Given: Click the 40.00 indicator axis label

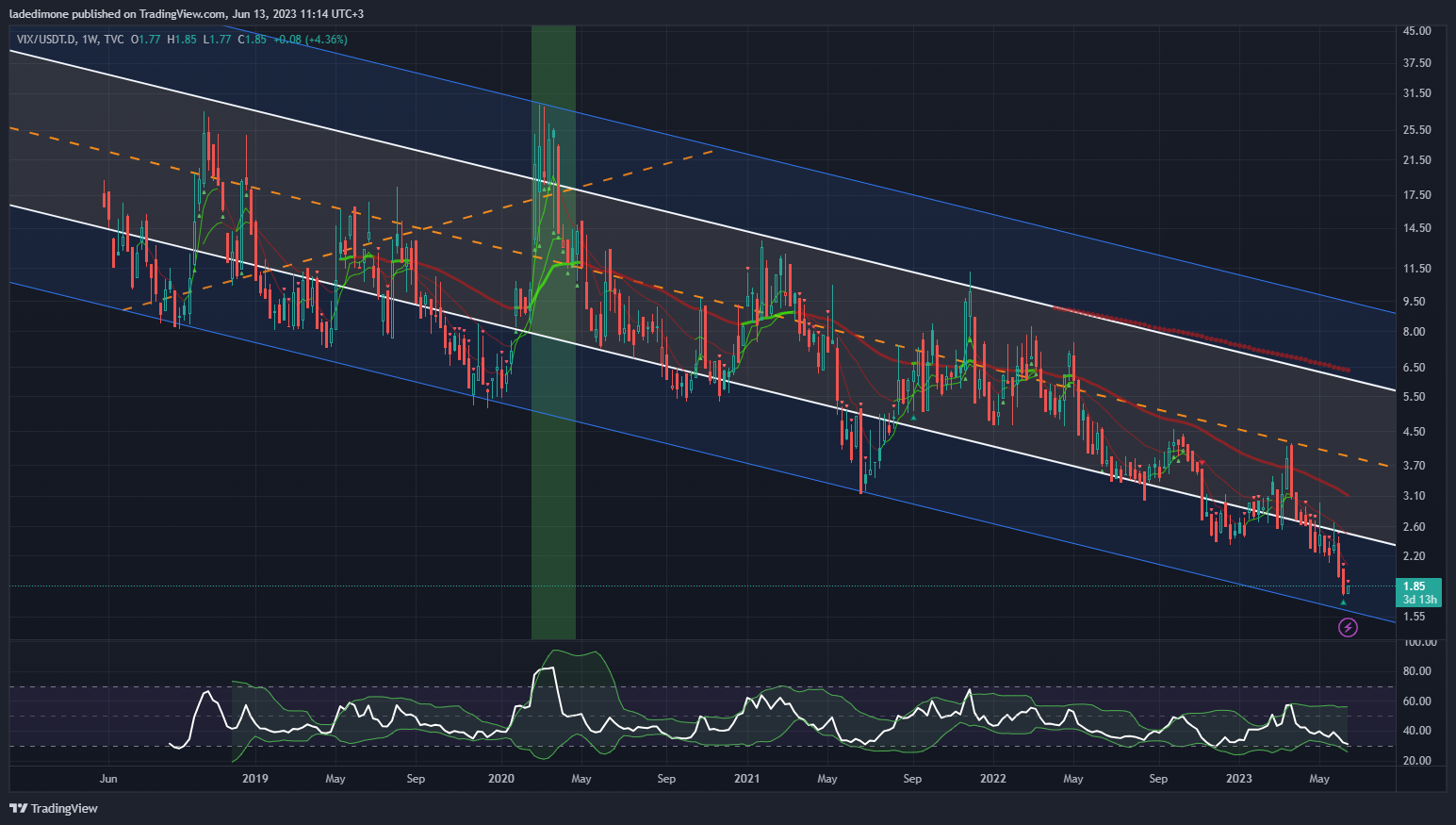Looking at the screenshot, I should (1417, 731).
